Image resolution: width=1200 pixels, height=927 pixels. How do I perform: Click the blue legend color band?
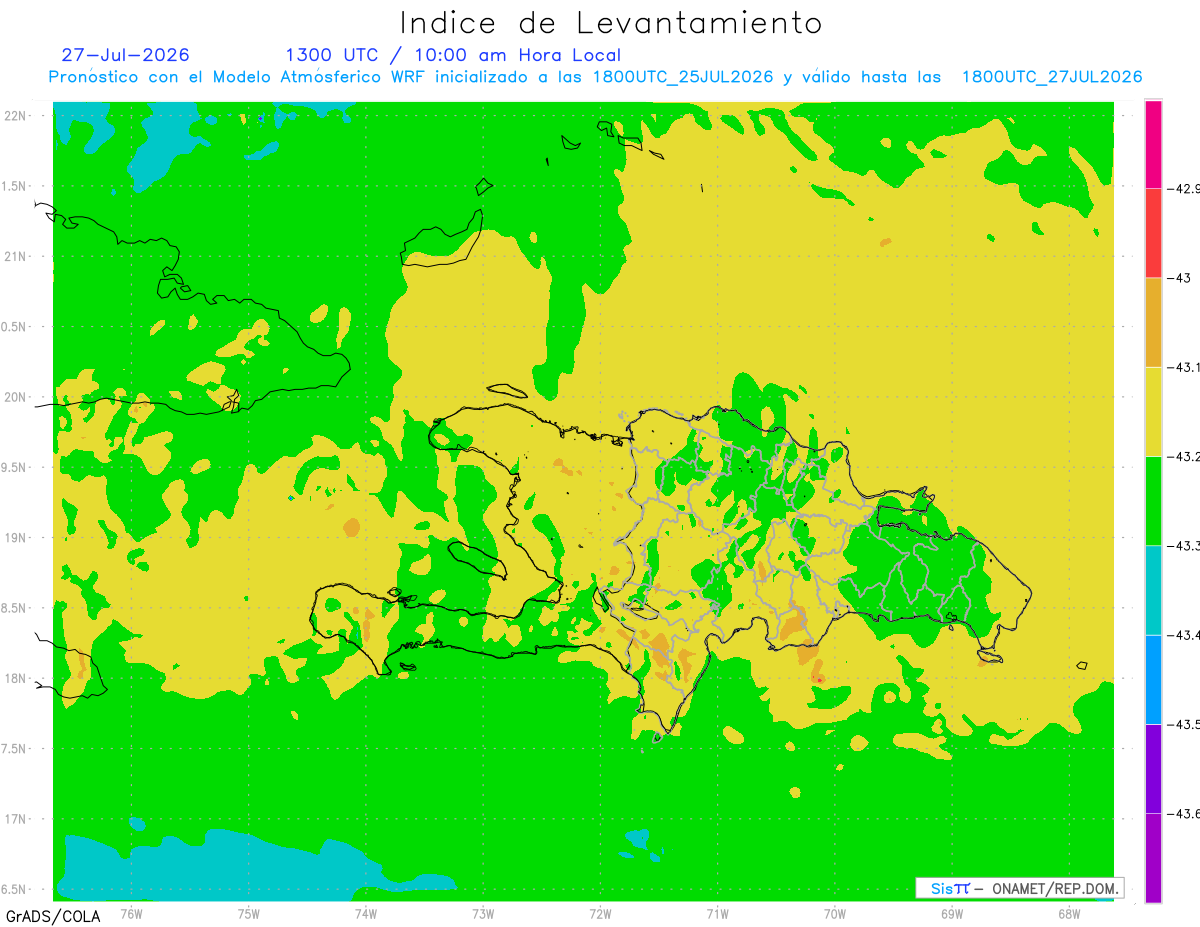click(x=1153, y=679)
